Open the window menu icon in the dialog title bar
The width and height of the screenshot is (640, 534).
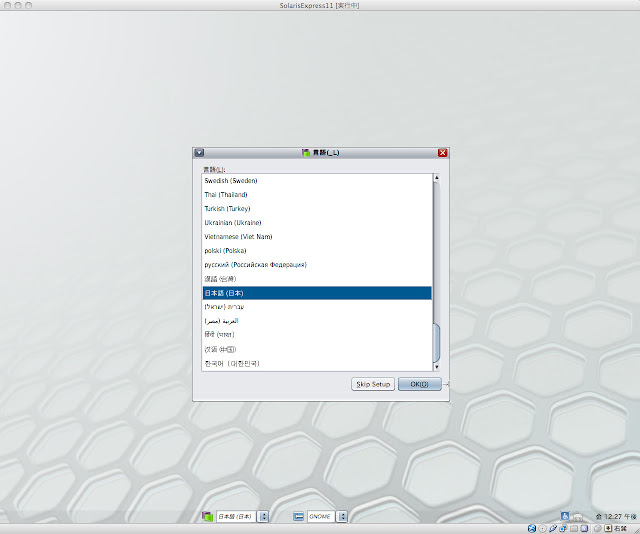click(x=199, y=153)
